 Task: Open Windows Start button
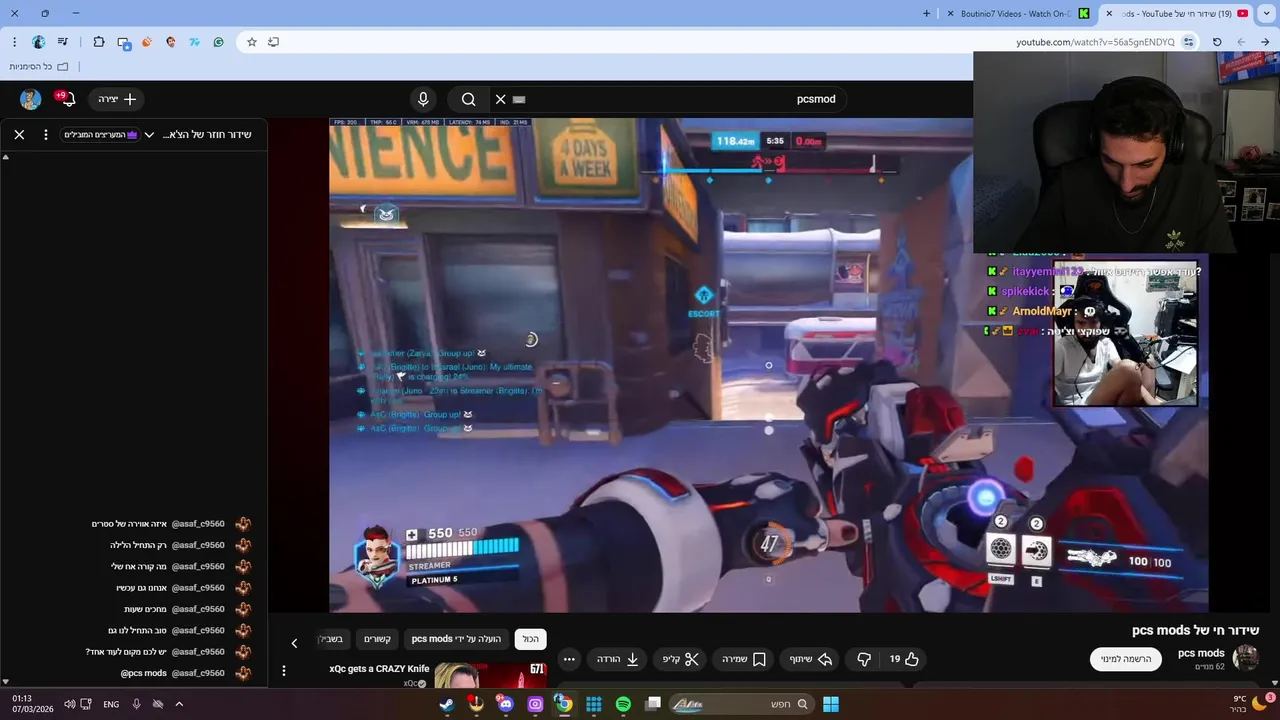(831, 704)
